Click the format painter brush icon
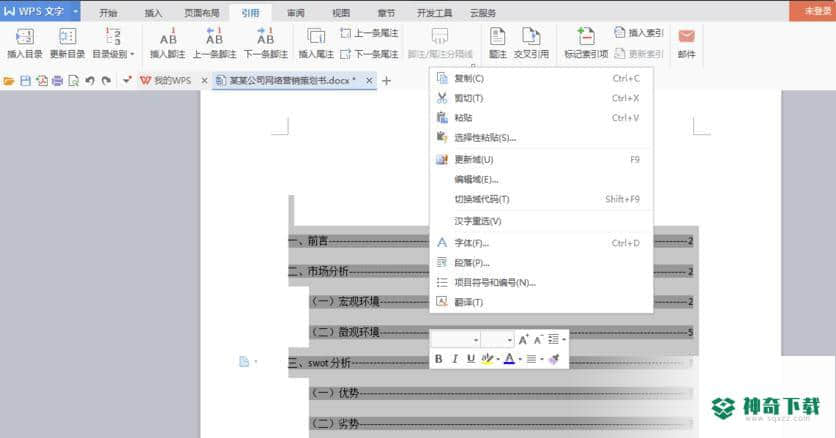Image resolution: width=836 pixels, height=438 pixels. (x=554, y=359)
